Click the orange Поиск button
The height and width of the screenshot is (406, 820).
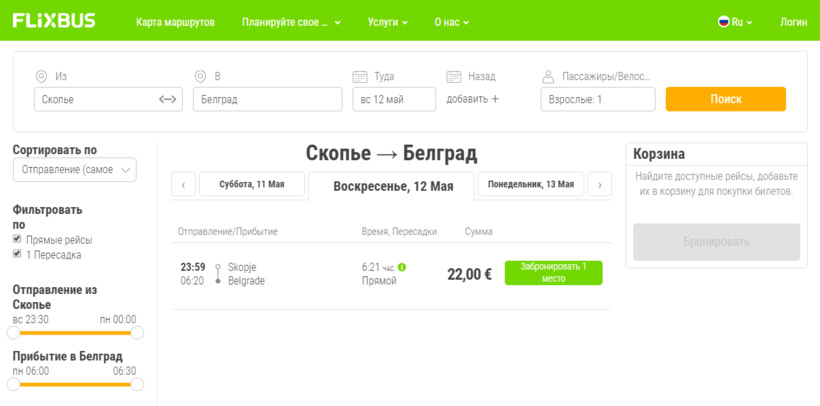725,99
